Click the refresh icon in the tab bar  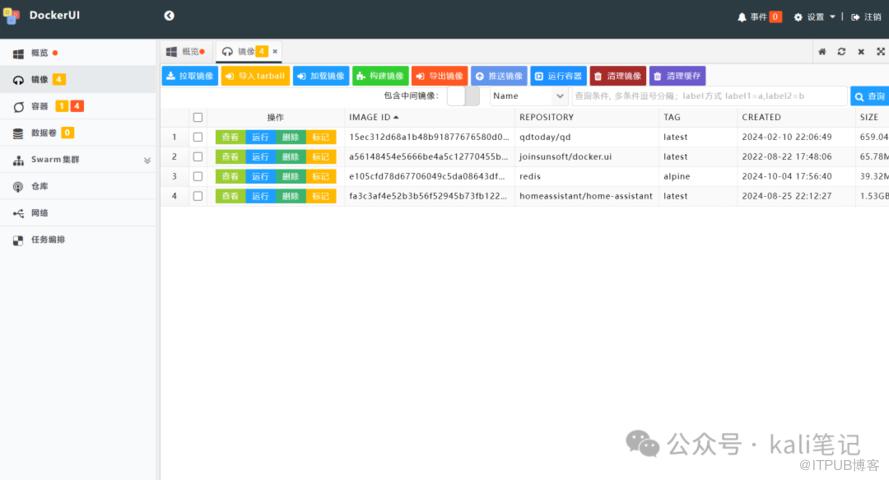[841, 52]
